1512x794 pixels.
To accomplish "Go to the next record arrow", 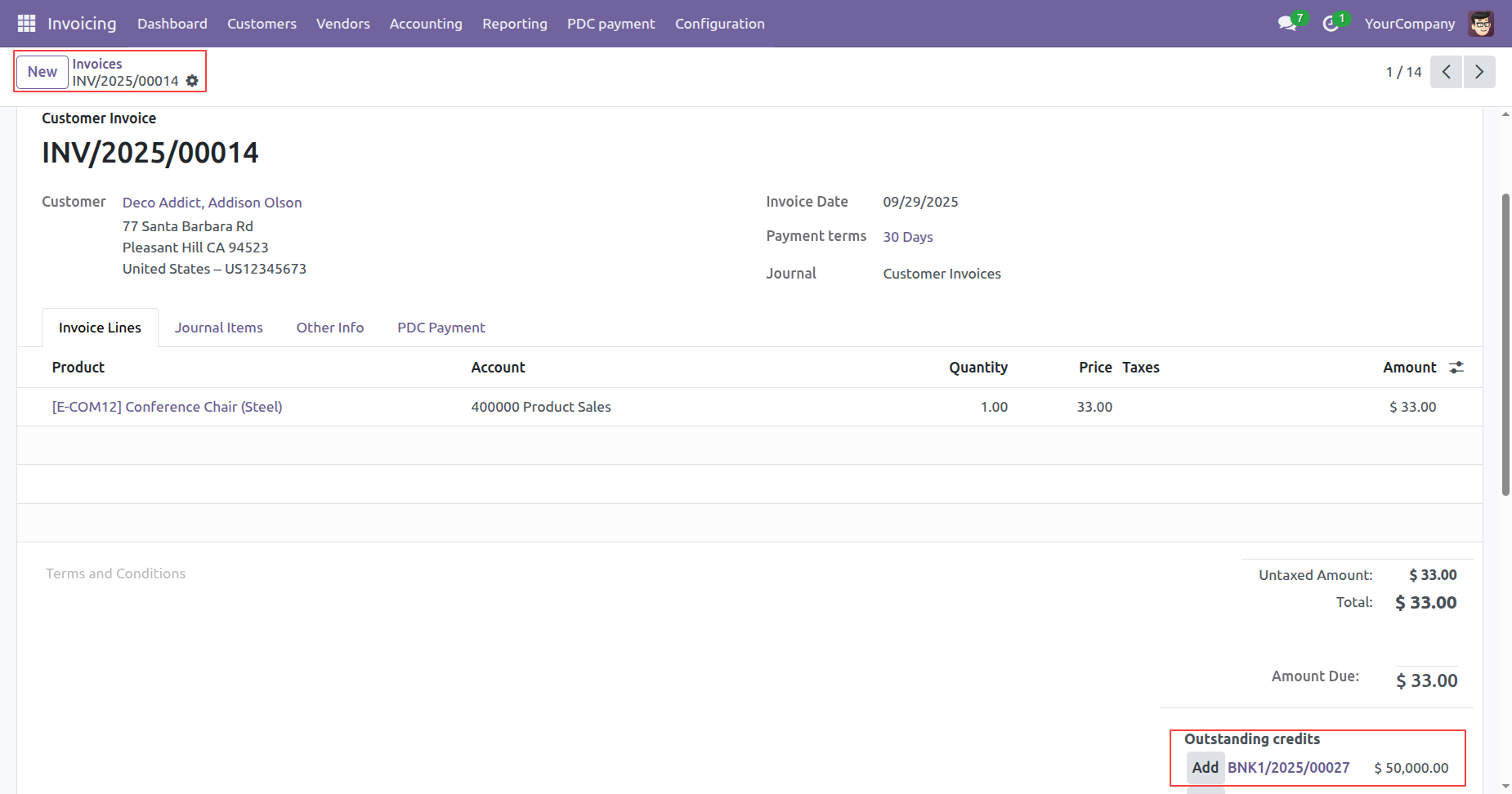I will pos(1478,72).
